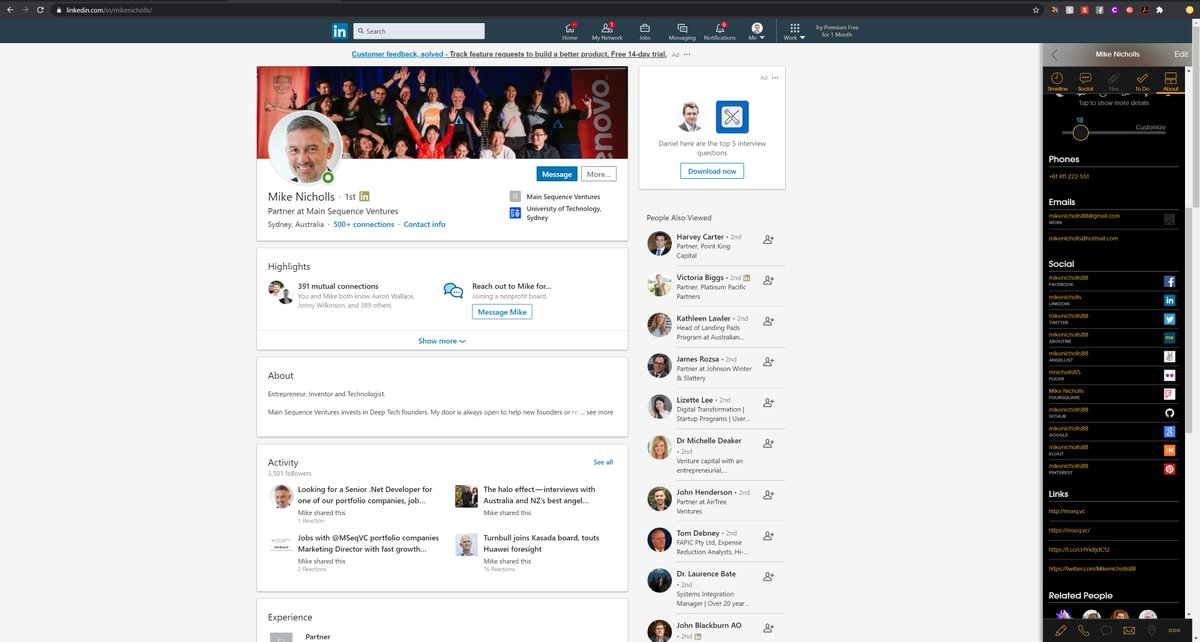Image resolution: width=1200 pixels, height=642 pixels.
Task: Expand 'Show more' in the Highlights section
Action: coord(441,340)
